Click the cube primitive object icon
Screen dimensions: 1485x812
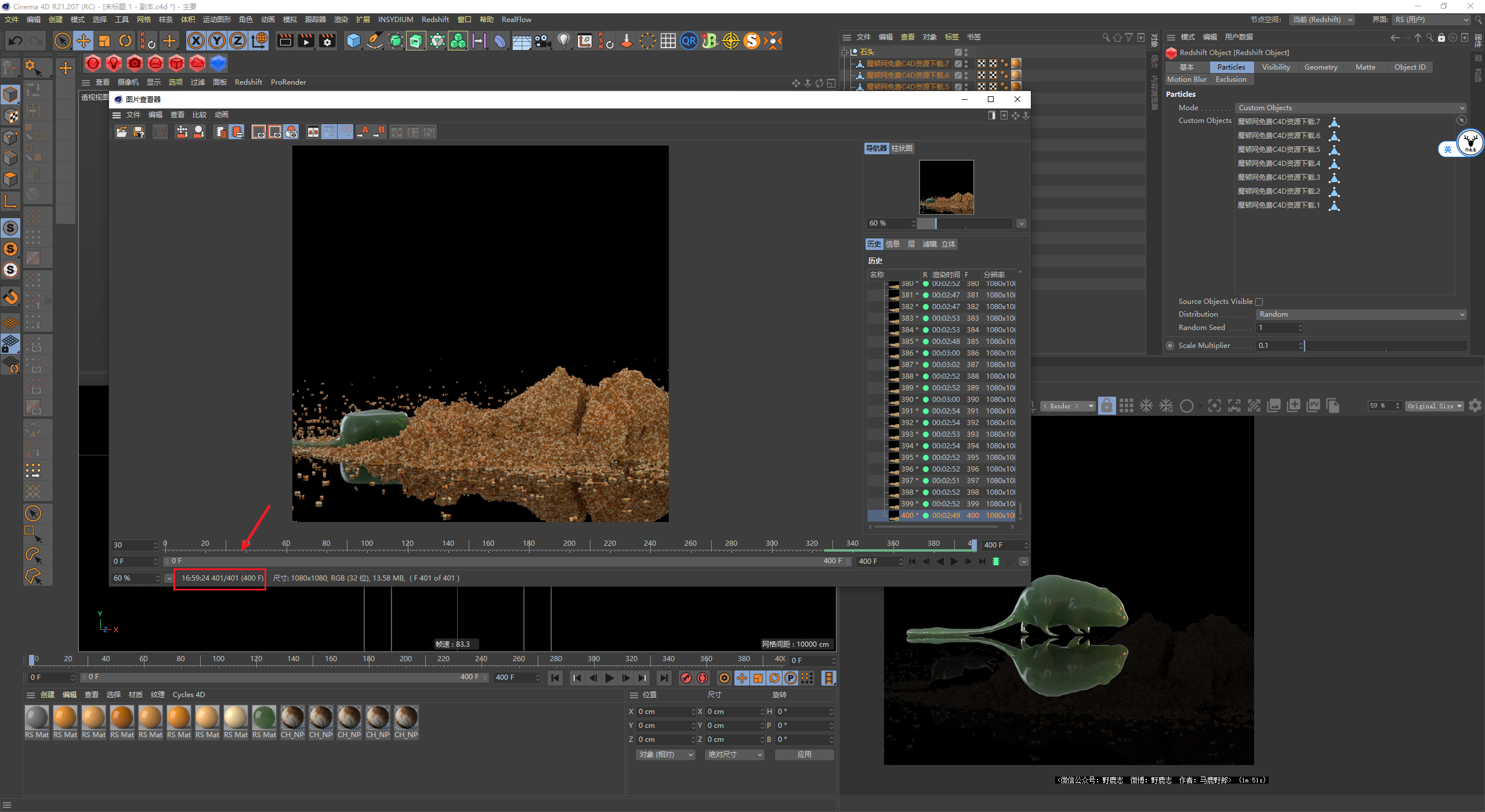point(353,41)
